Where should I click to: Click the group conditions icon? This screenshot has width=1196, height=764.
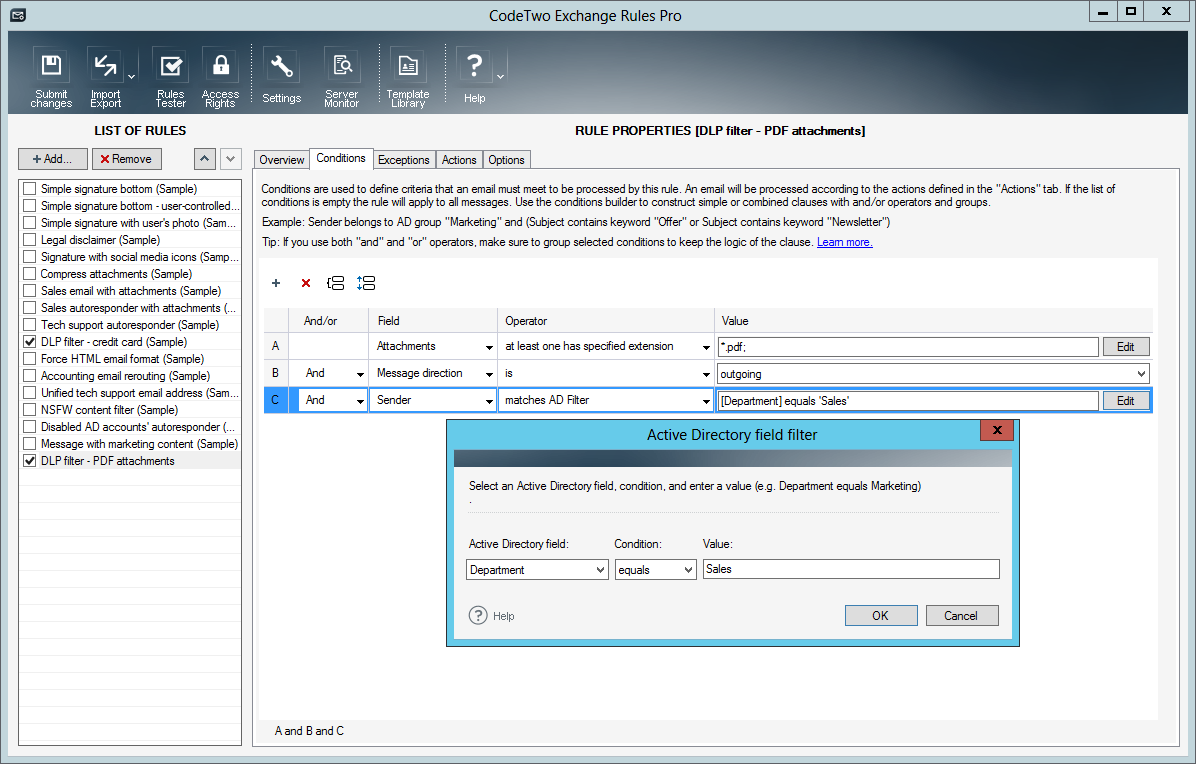[x=336, y=283]
